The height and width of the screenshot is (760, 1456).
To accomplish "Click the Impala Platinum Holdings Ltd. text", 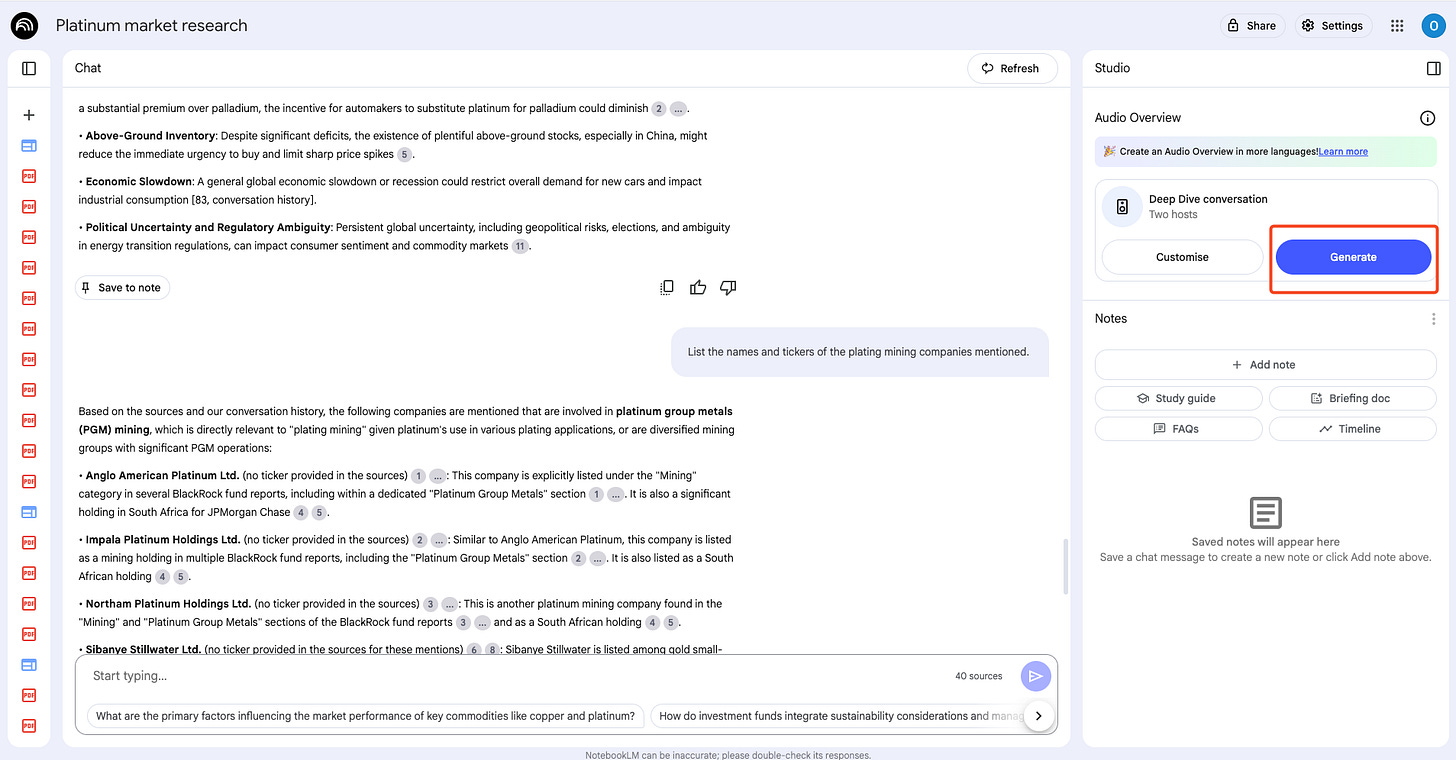I will [162, 540].
